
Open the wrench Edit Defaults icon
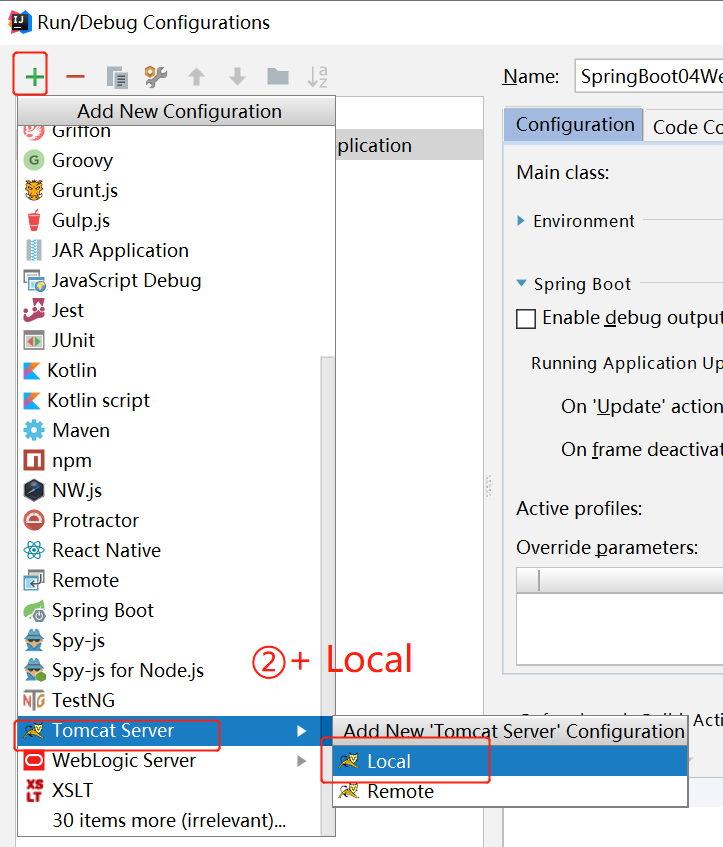tap(156, 77)
